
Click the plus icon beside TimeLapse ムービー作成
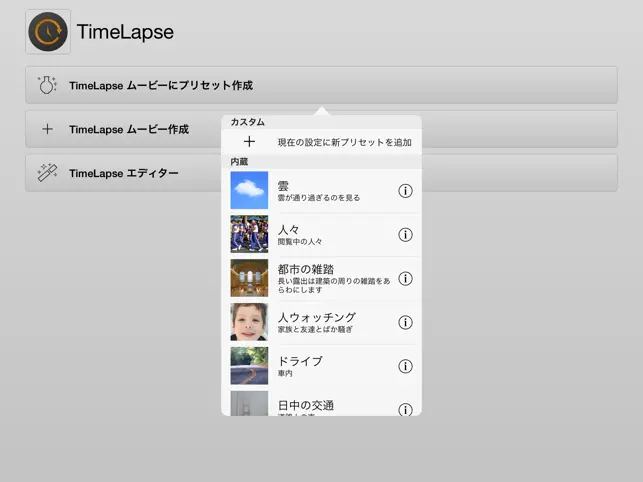47,129
